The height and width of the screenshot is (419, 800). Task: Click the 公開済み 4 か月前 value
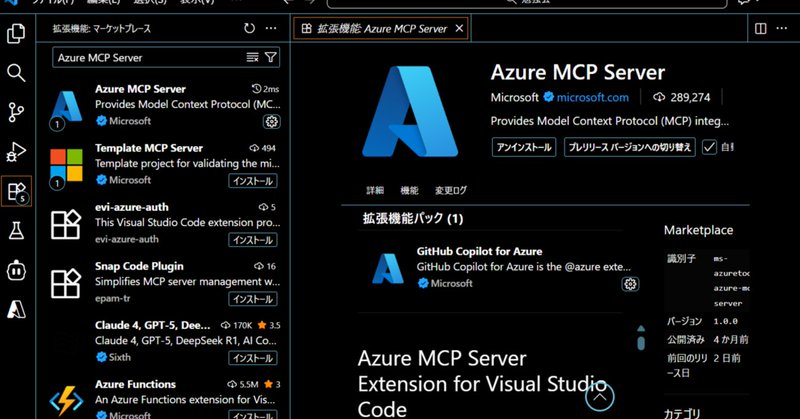pyautogui.click(x=731, y=340)
